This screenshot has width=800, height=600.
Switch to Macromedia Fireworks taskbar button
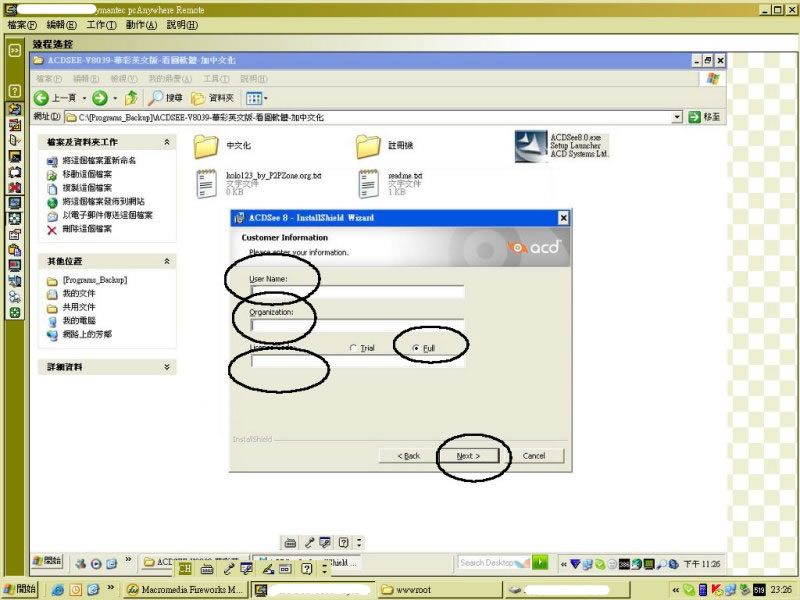[x=186, y=590]
